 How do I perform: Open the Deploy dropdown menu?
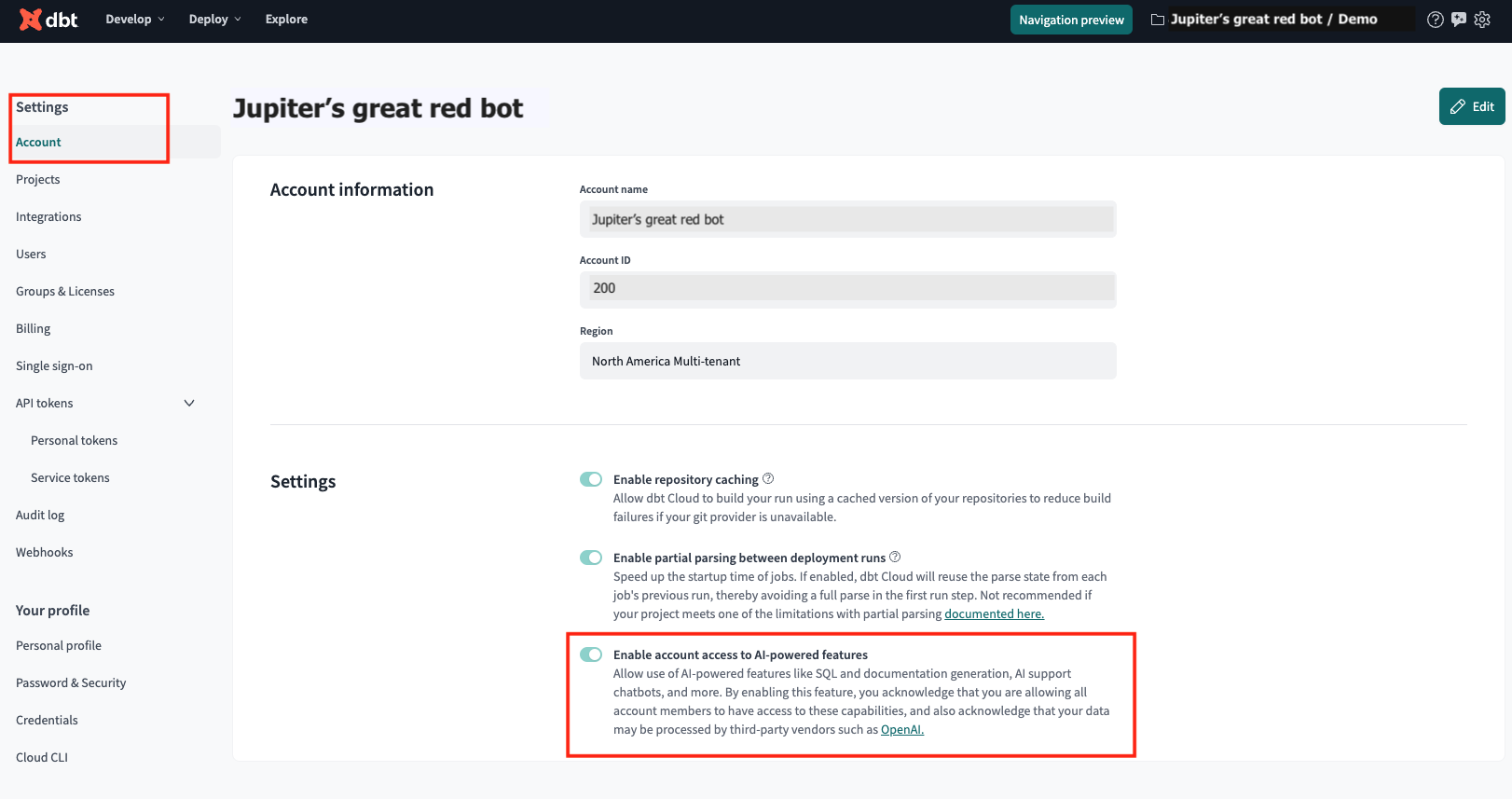point(213,19)
